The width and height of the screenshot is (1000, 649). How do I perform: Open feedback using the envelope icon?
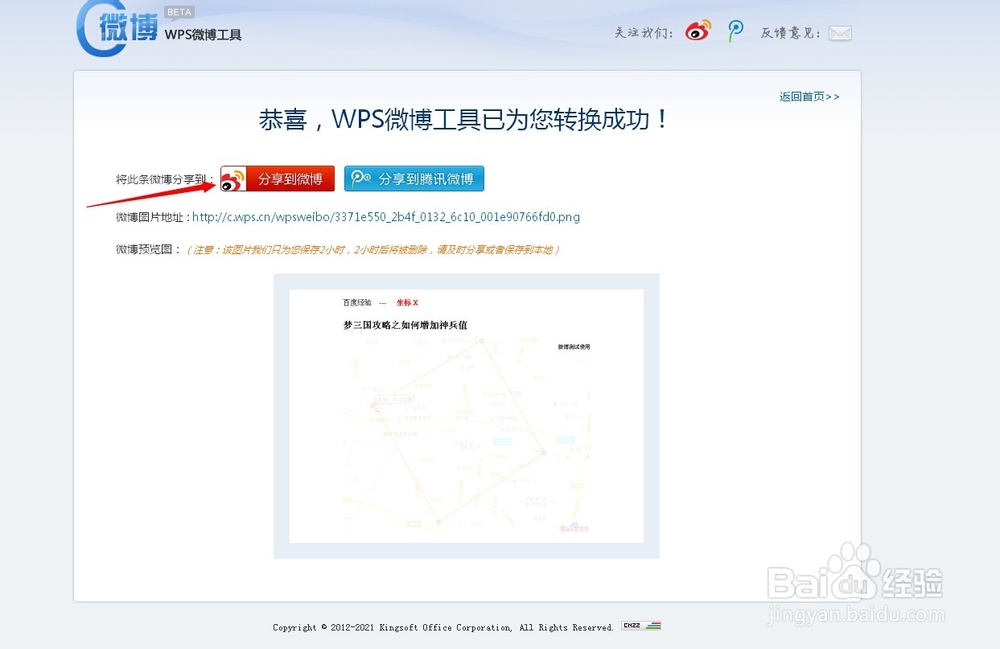(840, 33)
